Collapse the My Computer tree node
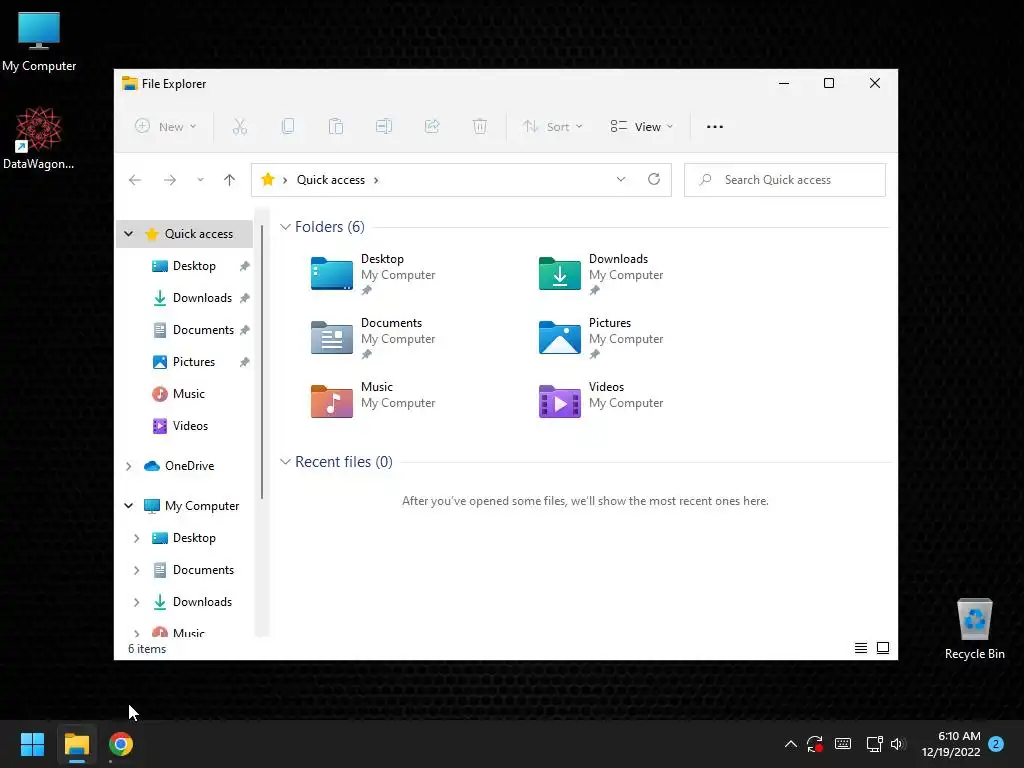This screenshot has height=768, width=1024. coord(129,505)
